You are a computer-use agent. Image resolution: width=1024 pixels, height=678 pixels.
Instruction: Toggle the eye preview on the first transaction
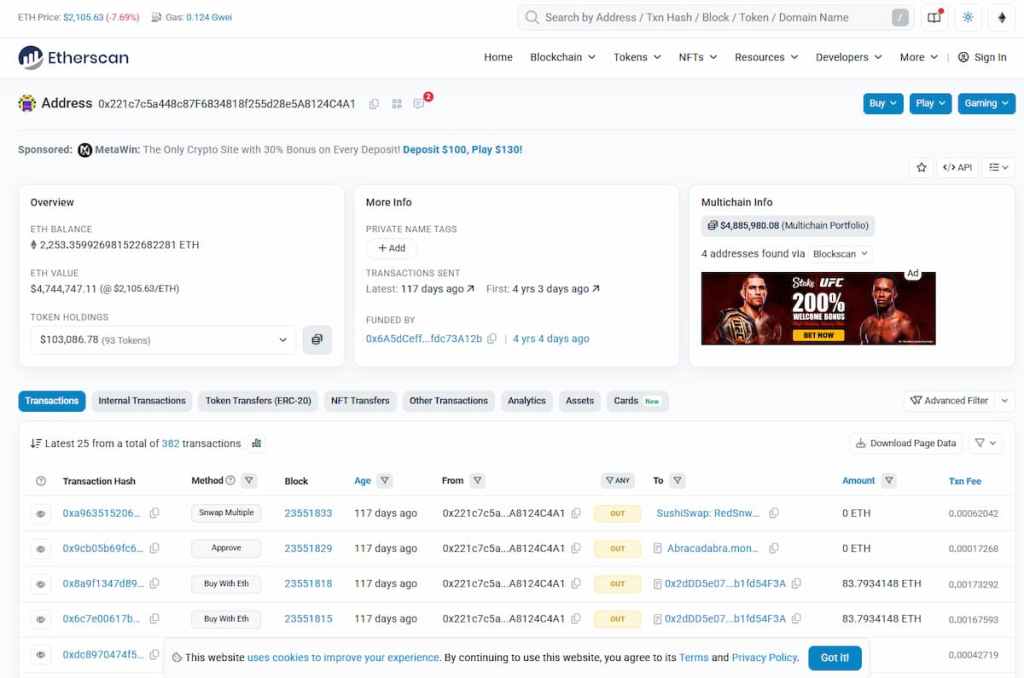[x=39, y=512]
